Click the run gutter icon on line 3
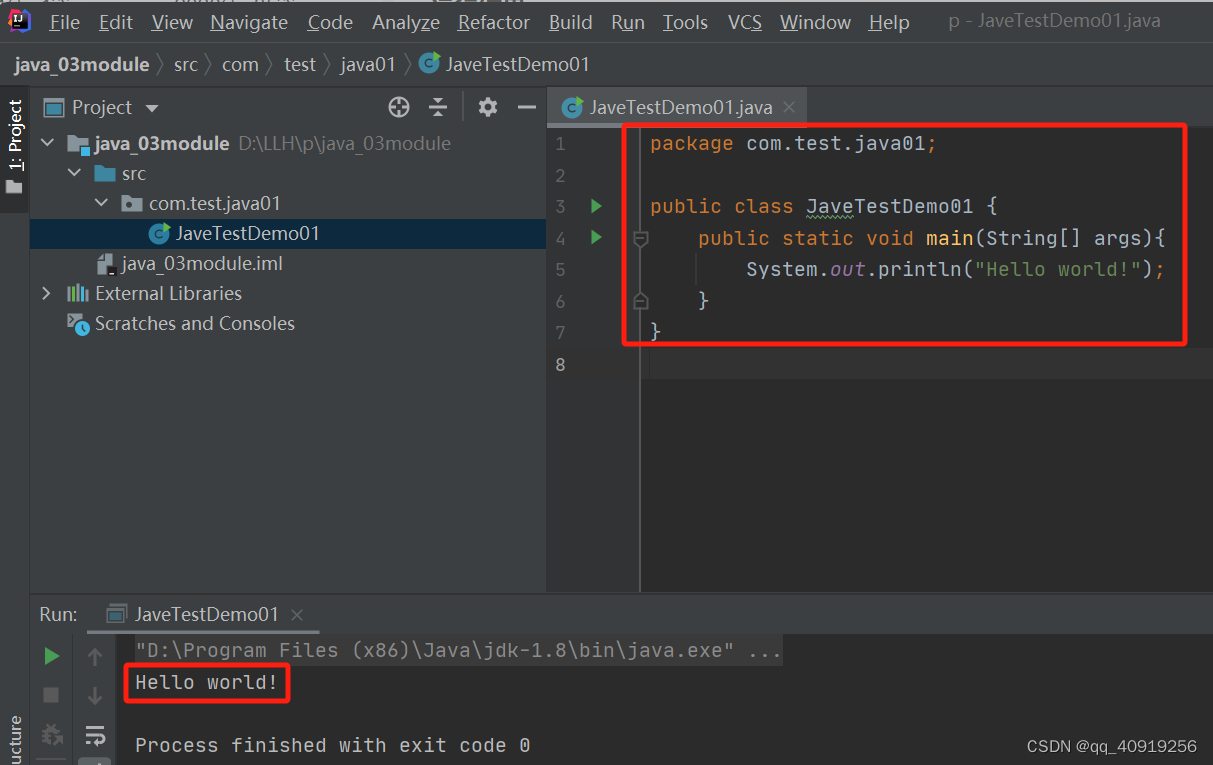The width and height of the screenshot is (1213, 765). 596,206
